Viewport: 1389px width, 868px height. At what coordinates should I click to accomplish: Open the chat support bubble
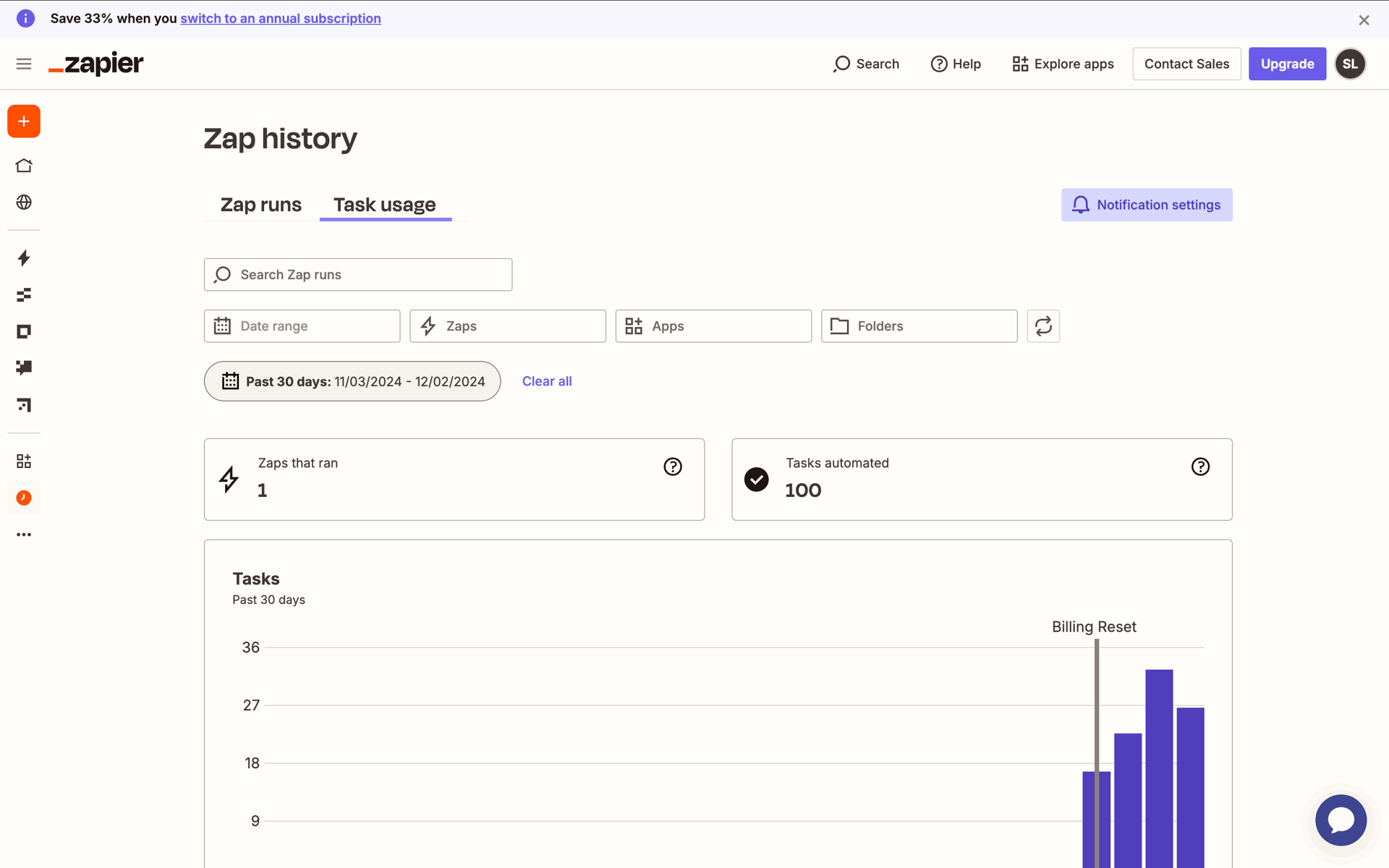(x=1341, y=820)
